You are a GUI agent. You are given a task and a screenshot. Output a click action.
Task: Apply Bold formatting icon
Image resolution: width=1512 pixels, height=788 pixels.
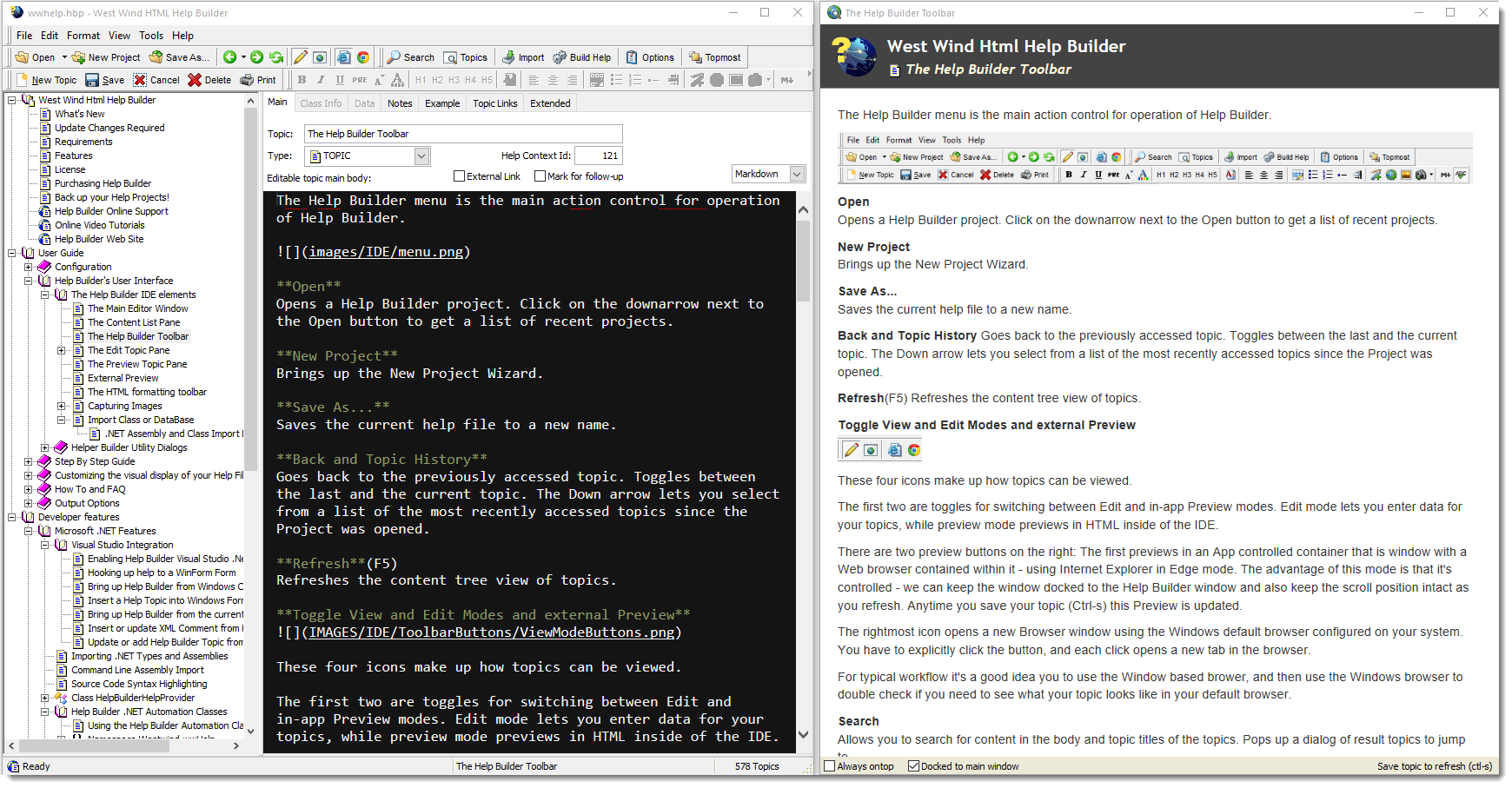[302, 80]
